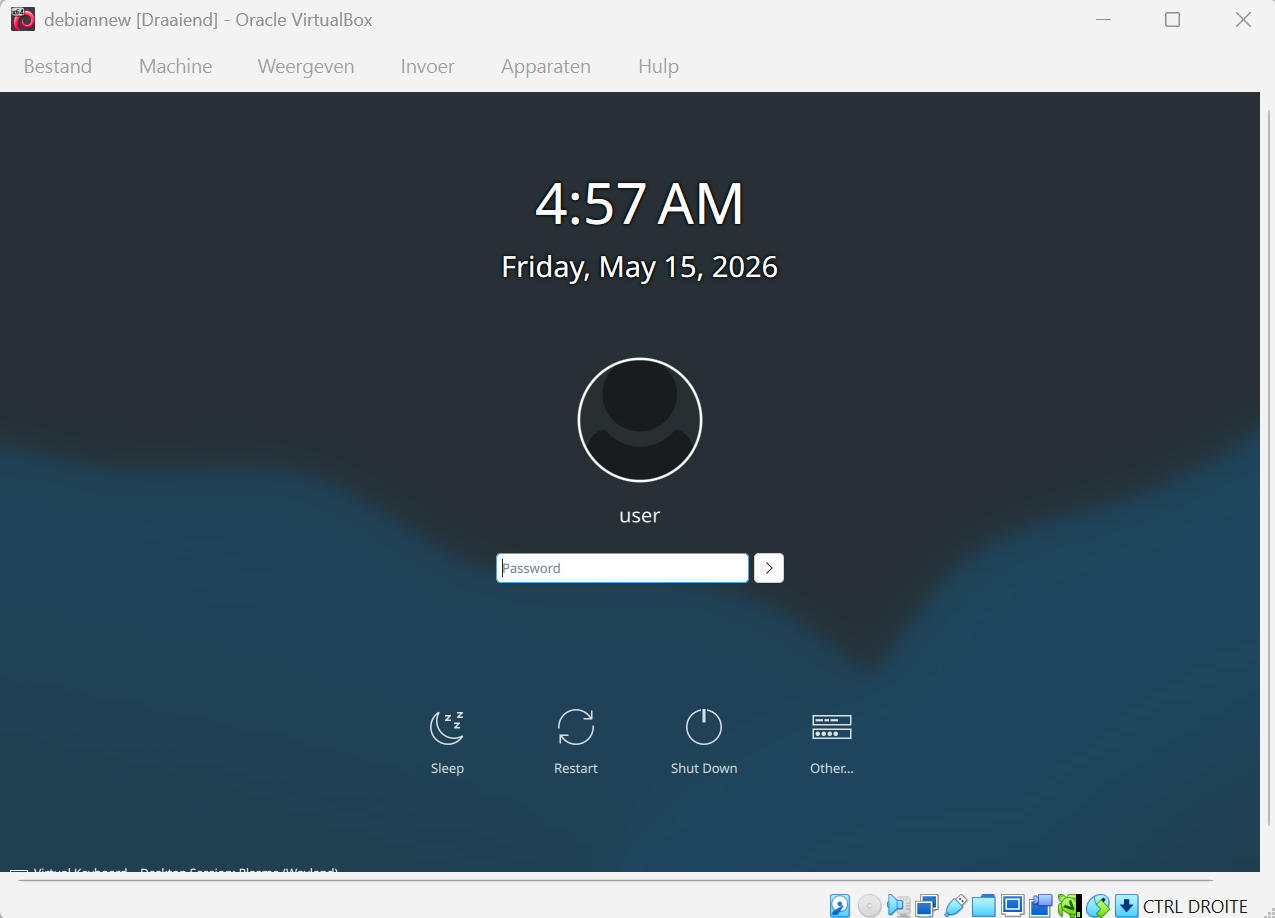Click the 'user' account name
Screen dimensions: 1275x918
coord(640,516)
